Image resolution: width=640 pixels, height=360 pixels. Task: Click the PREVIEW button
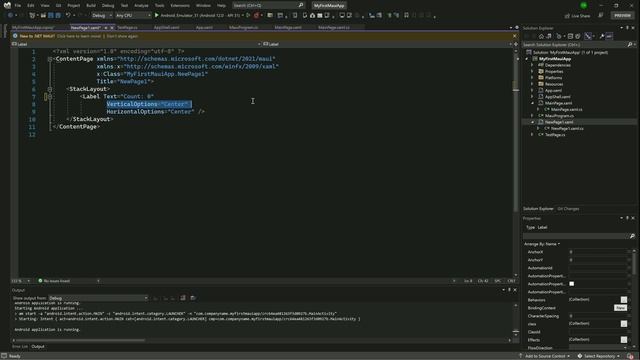[622, 16]
